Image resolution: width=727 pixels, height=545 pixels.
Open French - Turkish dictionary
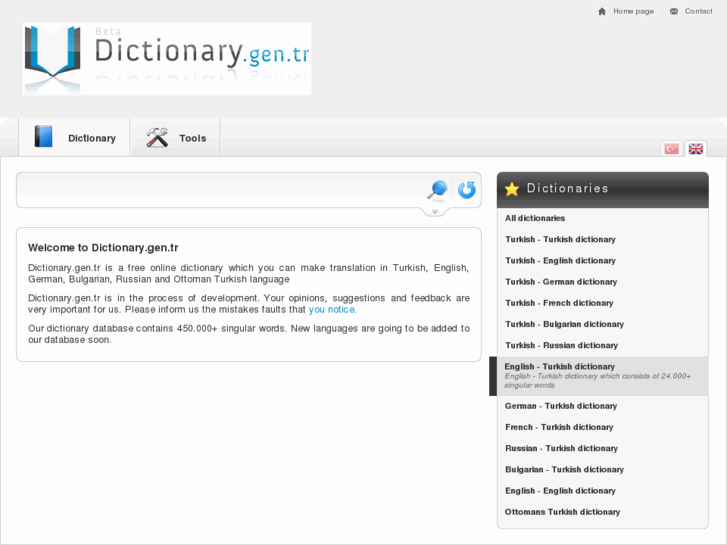(x=559, y=427)
